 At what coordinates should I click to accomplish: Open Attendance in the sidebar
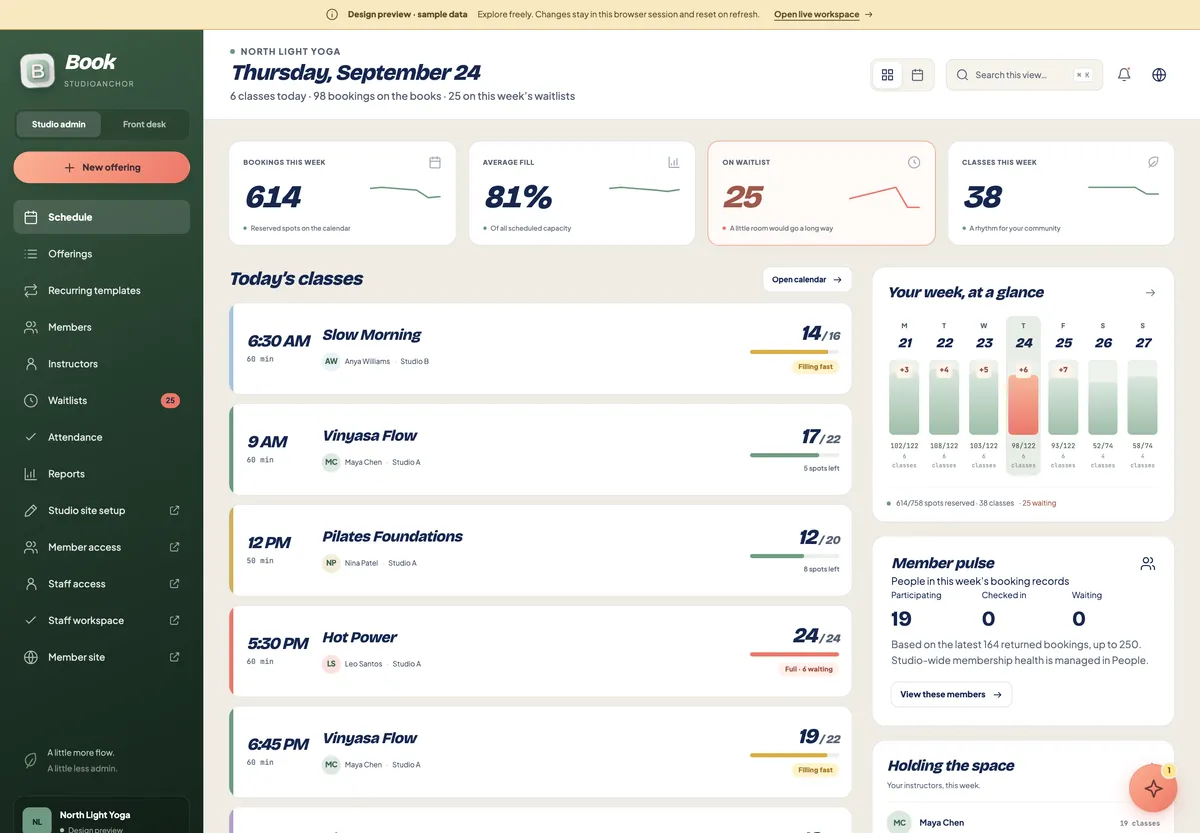coord(102,437)
